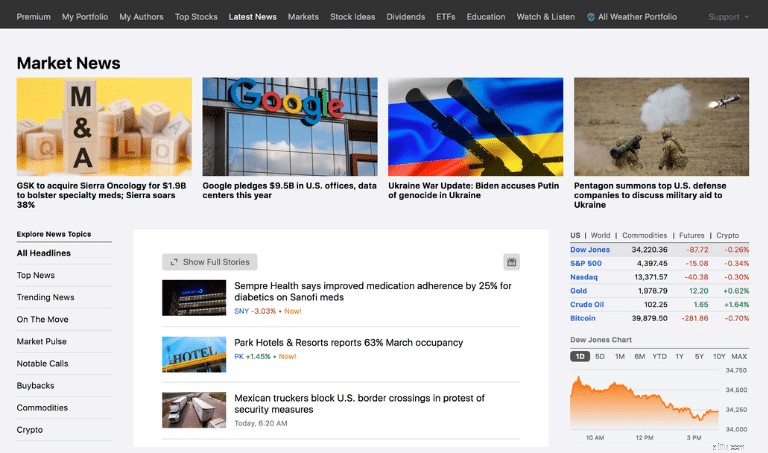
Task: Open the Latest News section
Action: tap(252, 17)
